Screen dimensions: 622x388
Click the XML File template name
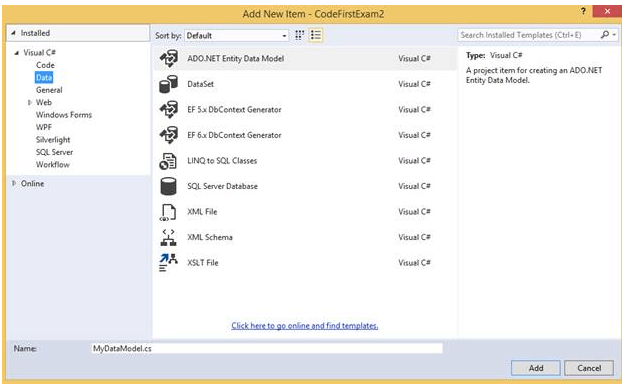click(x=202, y=212)
